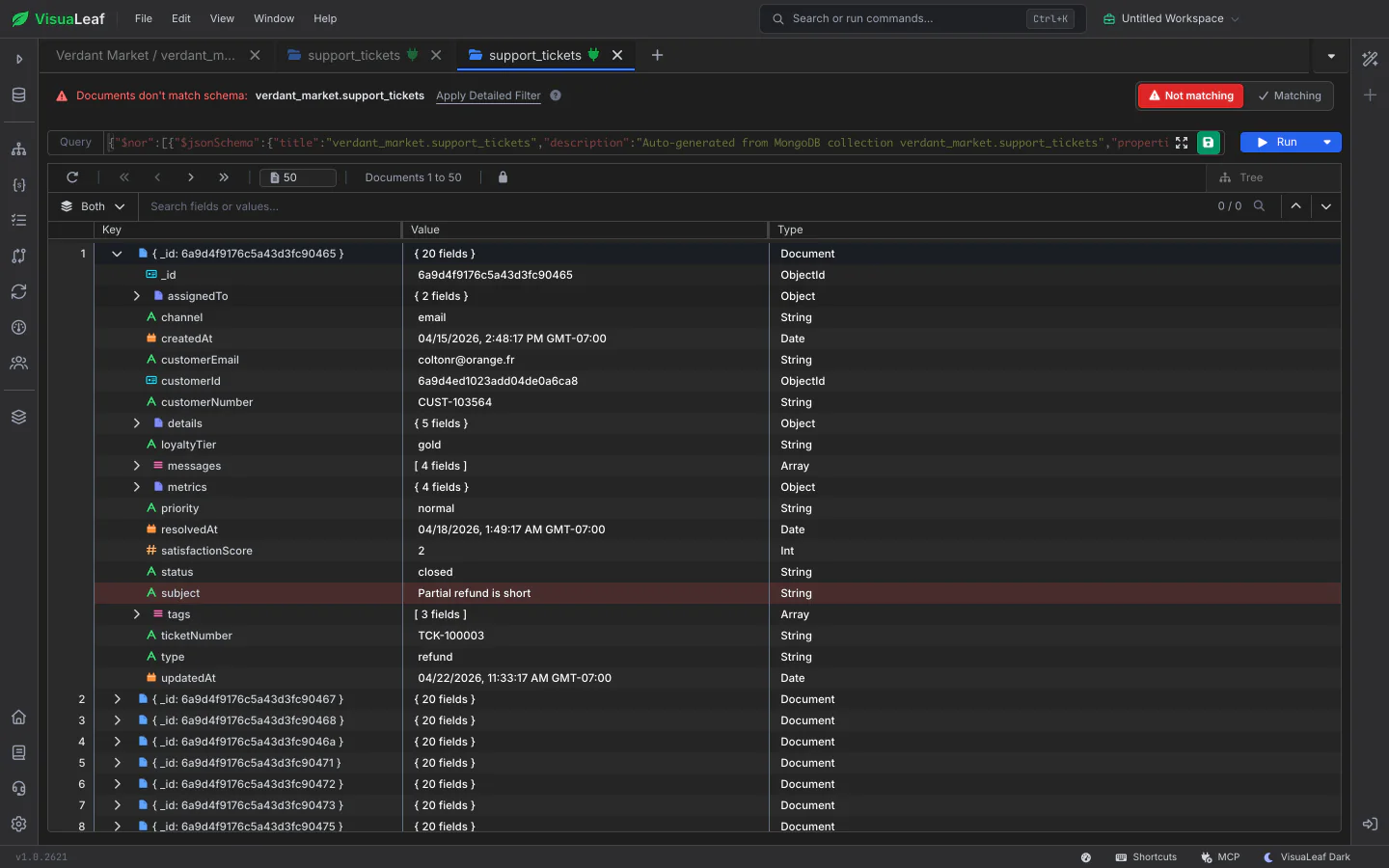Open the Both search scope dropdown

pos(93,206)
